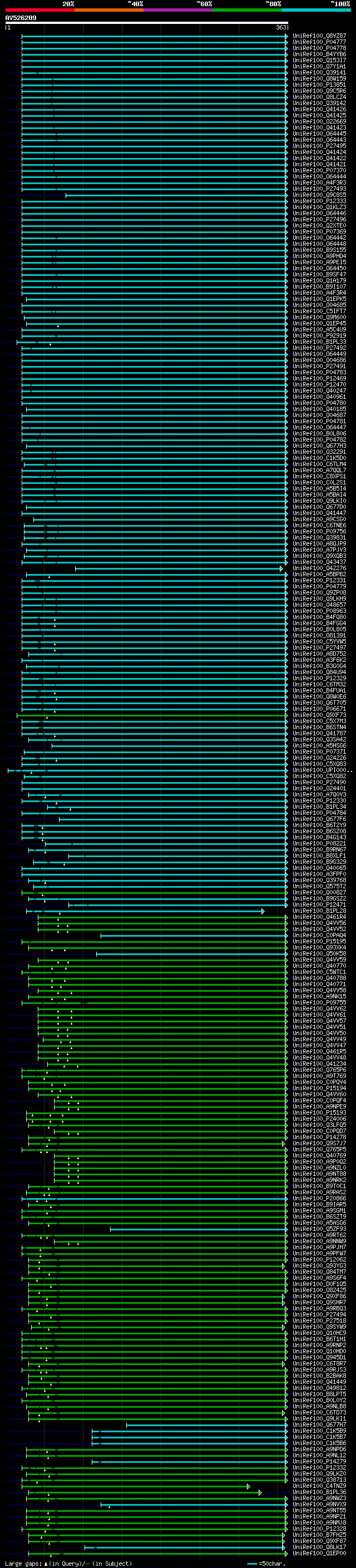Select label UniRef100_B8XLF1
The width and height of the screenshot is (356, 1568).
[x=319, y=856]
